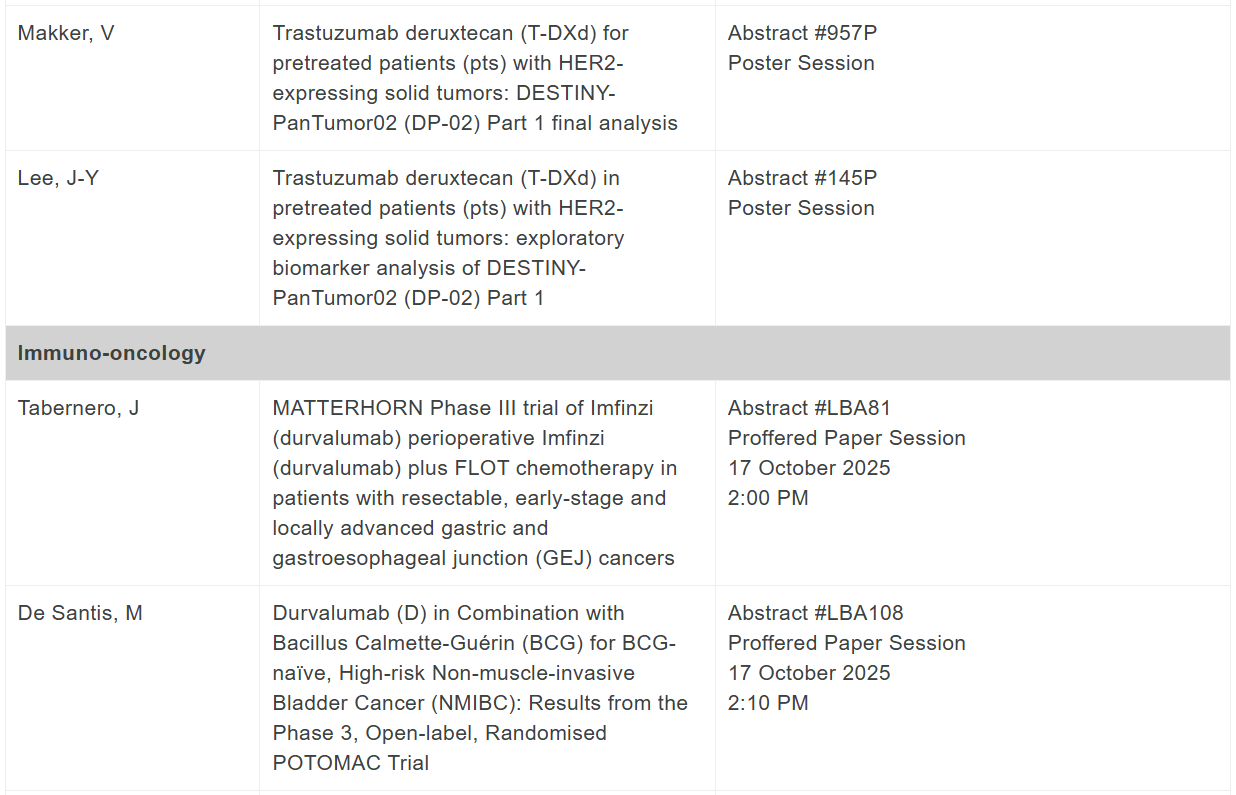
Task: Click DP-02 Part 1 final analysis title
Action: [475, 123]
